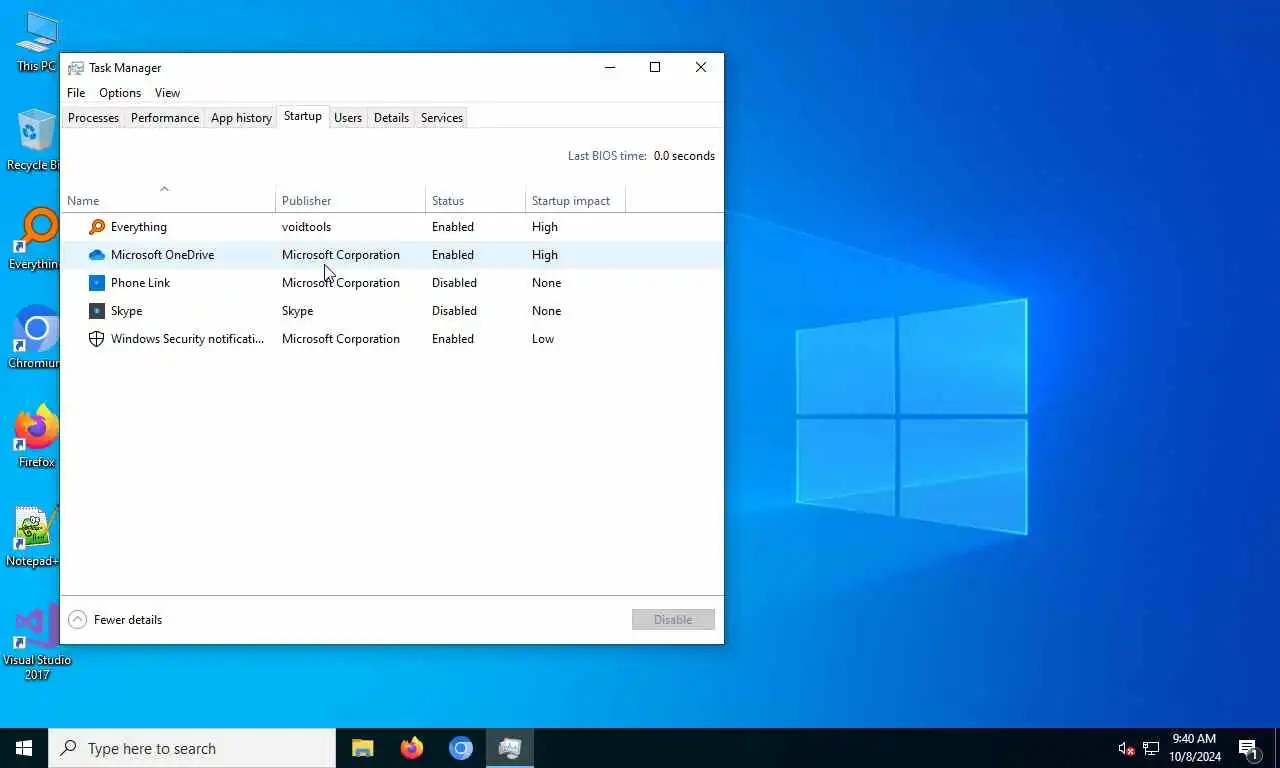Click the Windows Security shield icon

click(97, 339)
